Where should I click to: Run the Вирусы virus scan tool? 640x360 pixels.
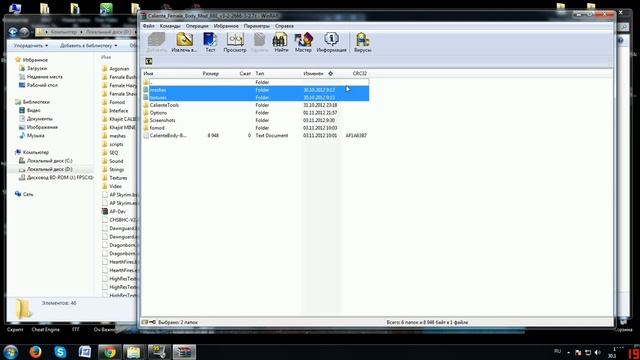362,42
